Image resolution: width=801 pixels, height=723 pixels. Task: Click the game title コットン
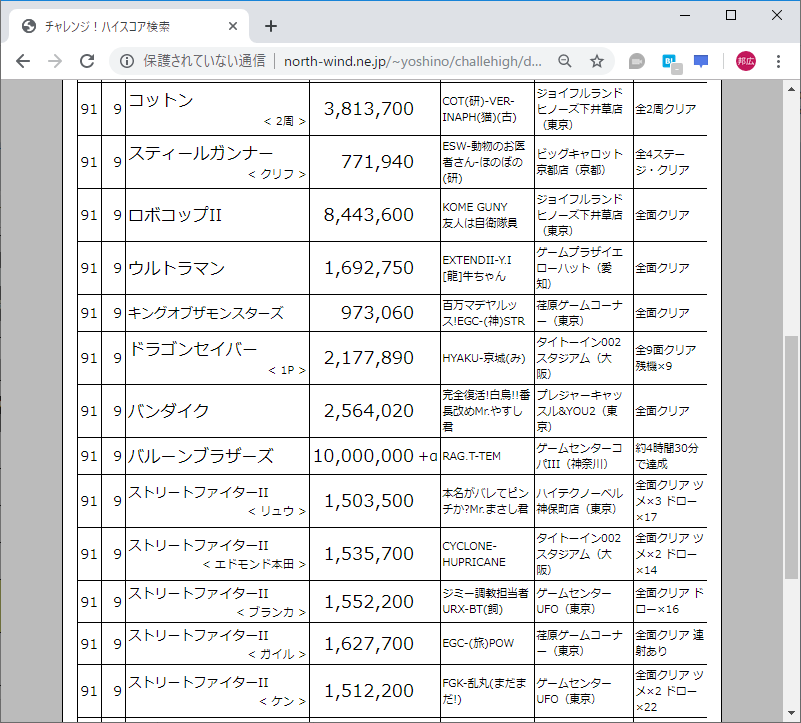click(x=161, y=101)
